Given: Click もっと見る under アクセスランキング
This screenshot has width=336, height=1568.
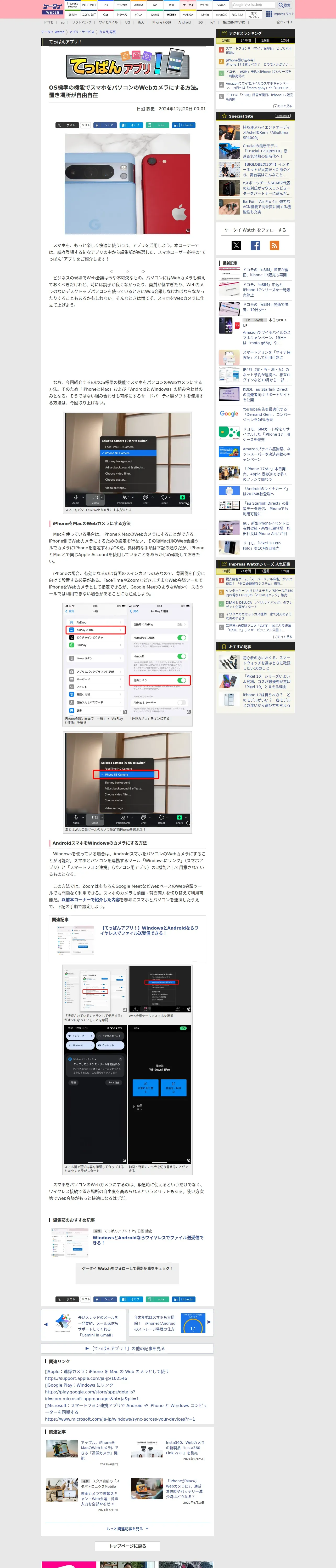Looking at the screenshot, I should (283, 106).
